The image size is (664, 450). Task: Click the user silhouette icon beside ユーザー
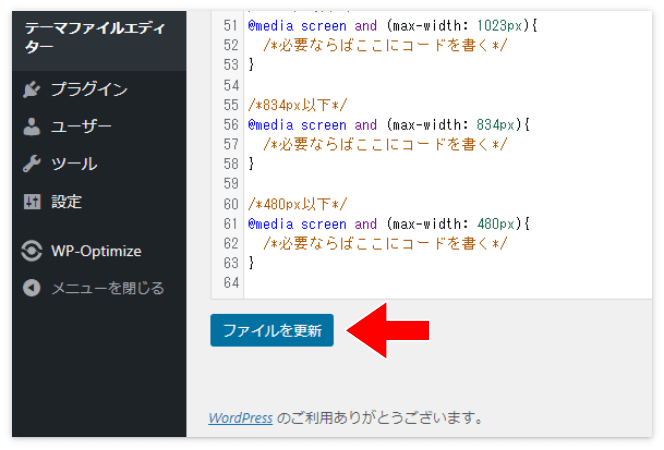(x=32, y=127)
